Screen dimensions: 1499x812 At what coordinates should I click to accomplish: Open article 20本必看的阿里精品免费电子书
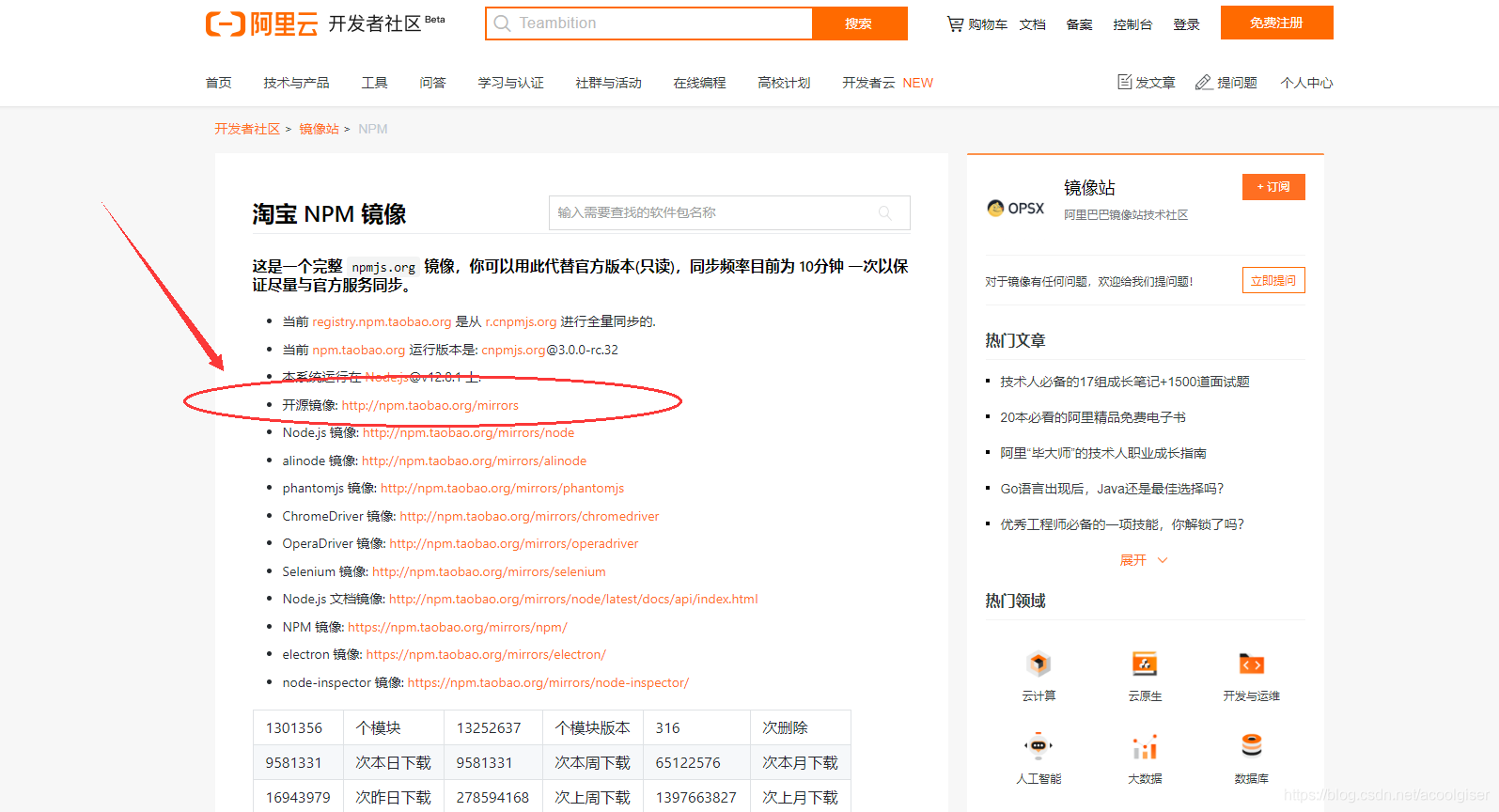tap(1093, 417)
